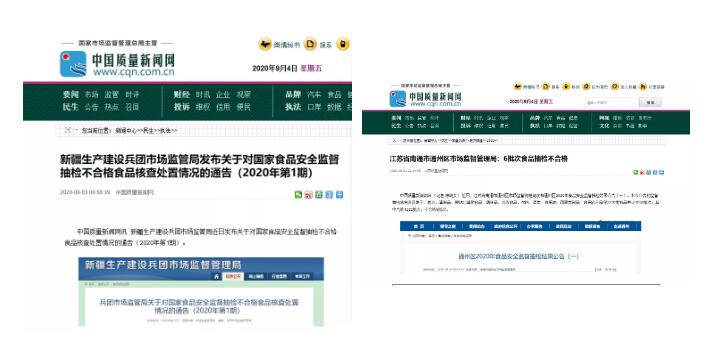
Task: Click 执法 in the left page breadcrumb
Action: pyautogui.click(x=165, y=131)
